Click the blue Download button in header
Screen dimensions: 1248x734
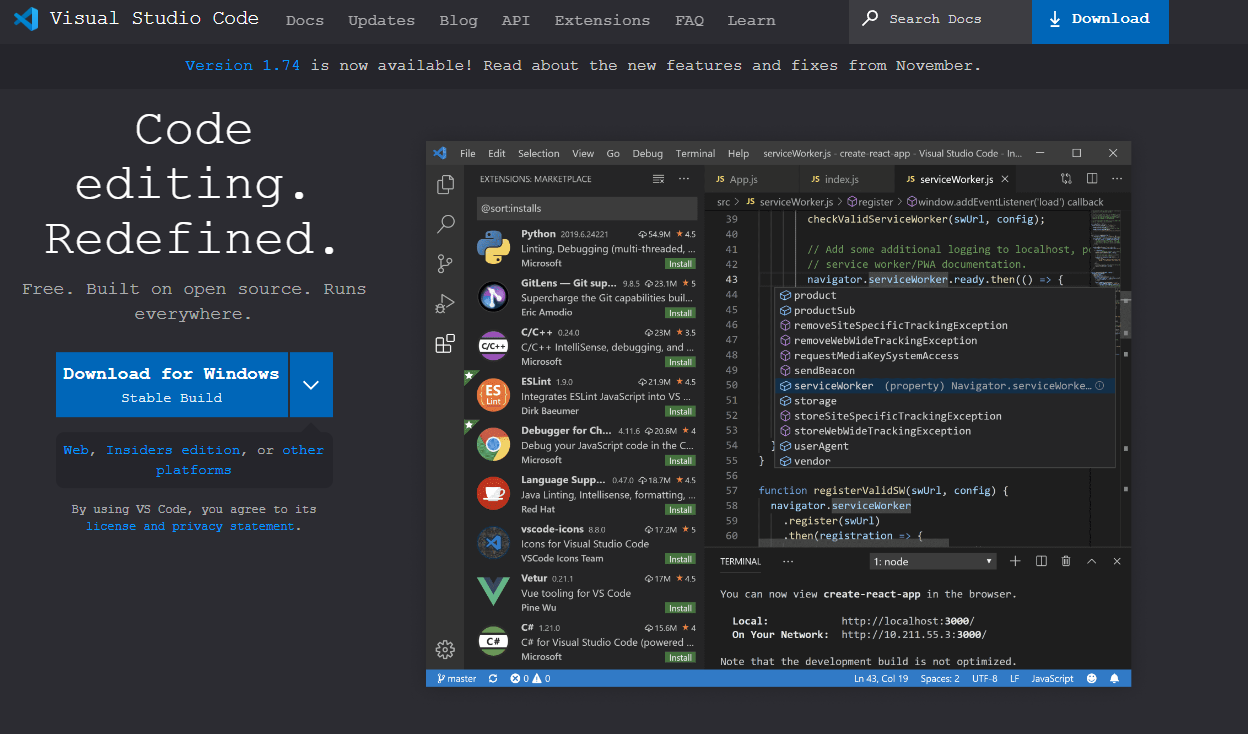1100,21
